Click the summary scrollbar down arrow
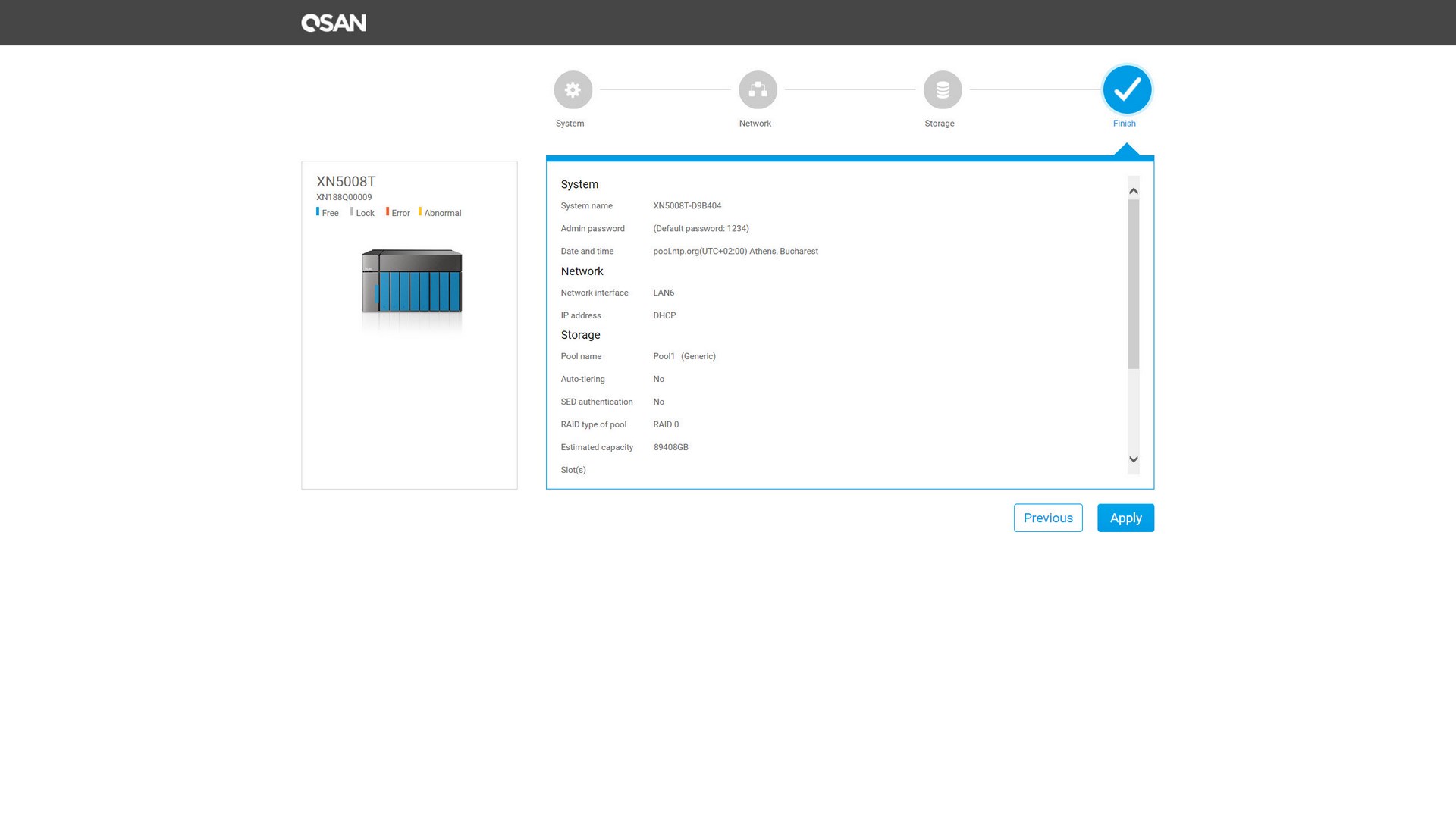Viewport: 1456px width, 814px height. (x=1133, y=459)
